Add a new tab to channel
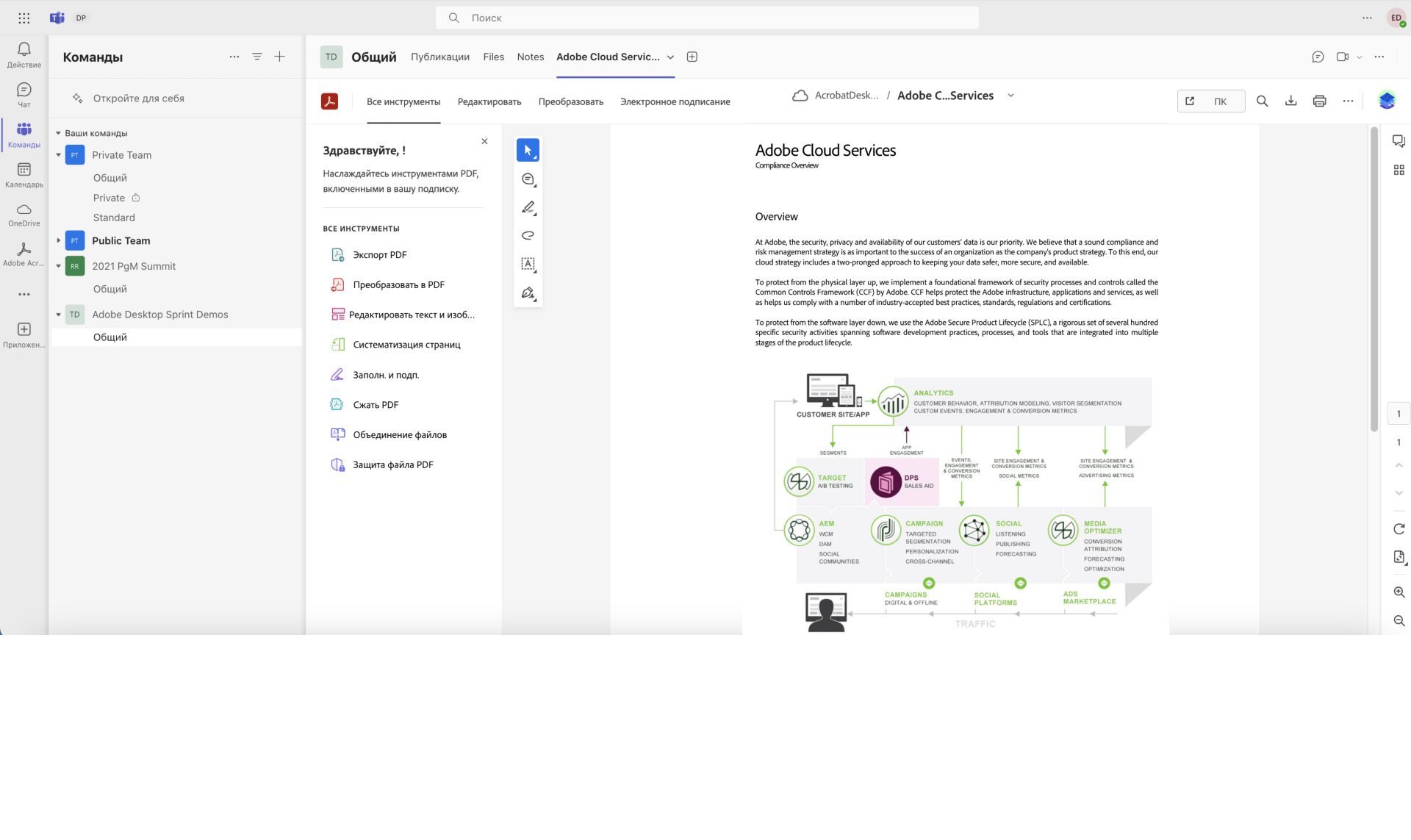This screenshot has width=1411, height=840. click(x=692, y=57)
